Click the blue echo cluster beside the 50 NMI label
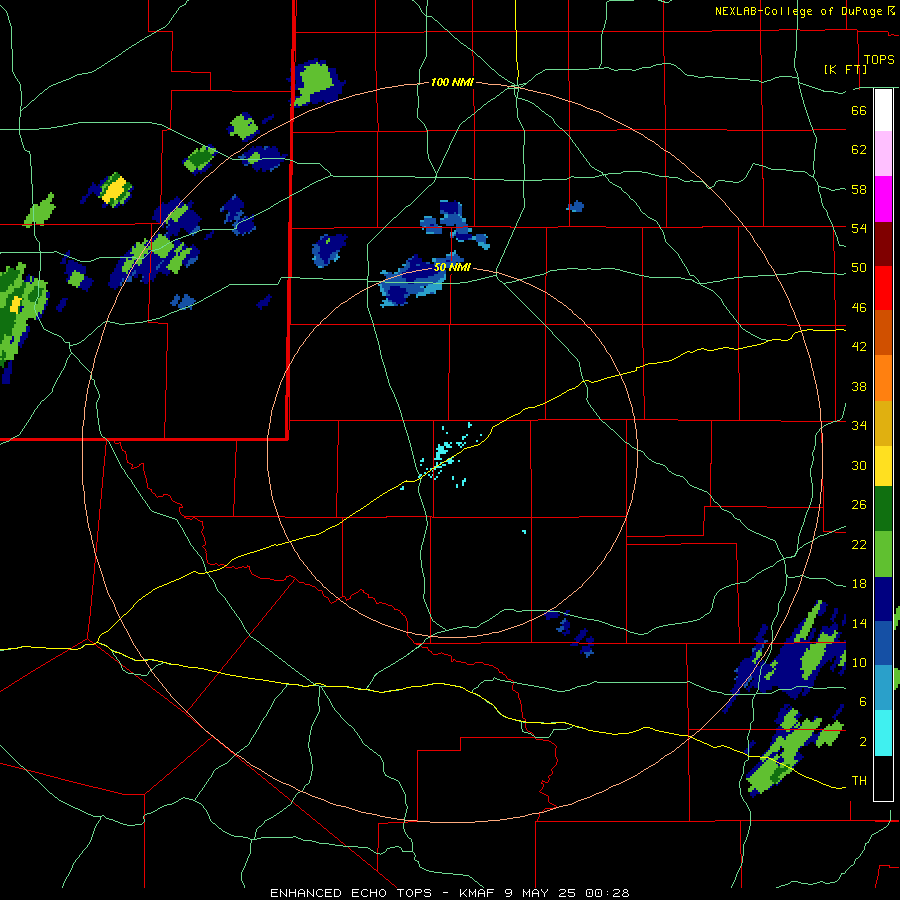 (x=419, y=280)
